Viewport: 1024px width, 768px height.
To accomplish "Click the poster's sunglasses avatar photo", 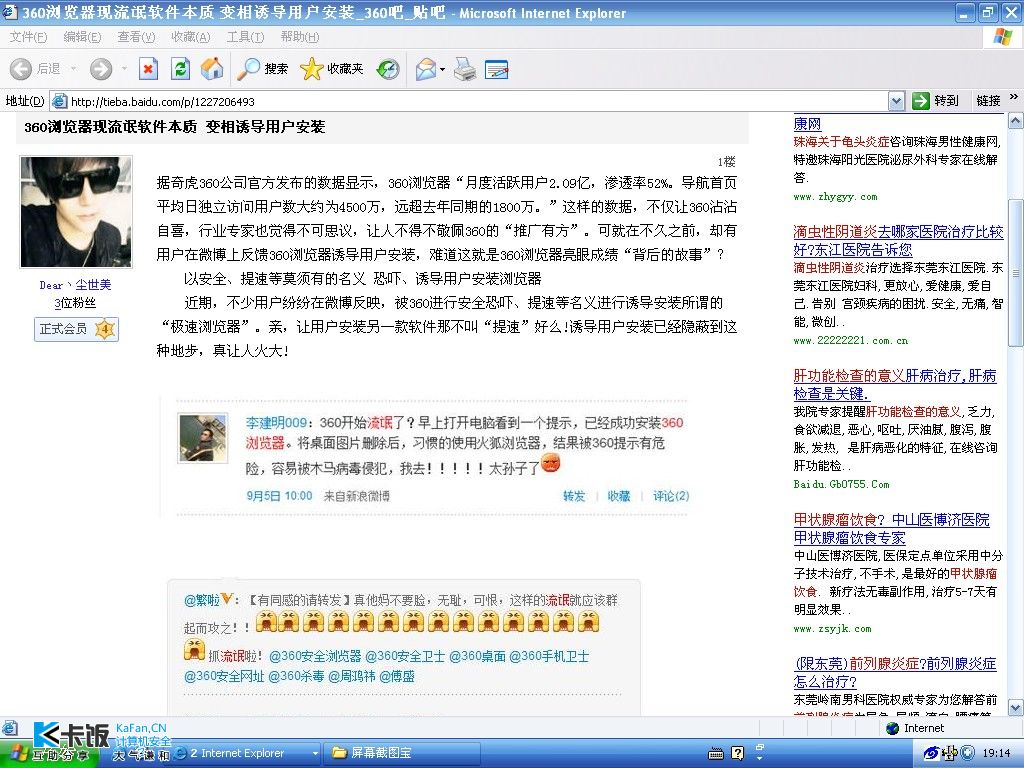I will [76, 212].
